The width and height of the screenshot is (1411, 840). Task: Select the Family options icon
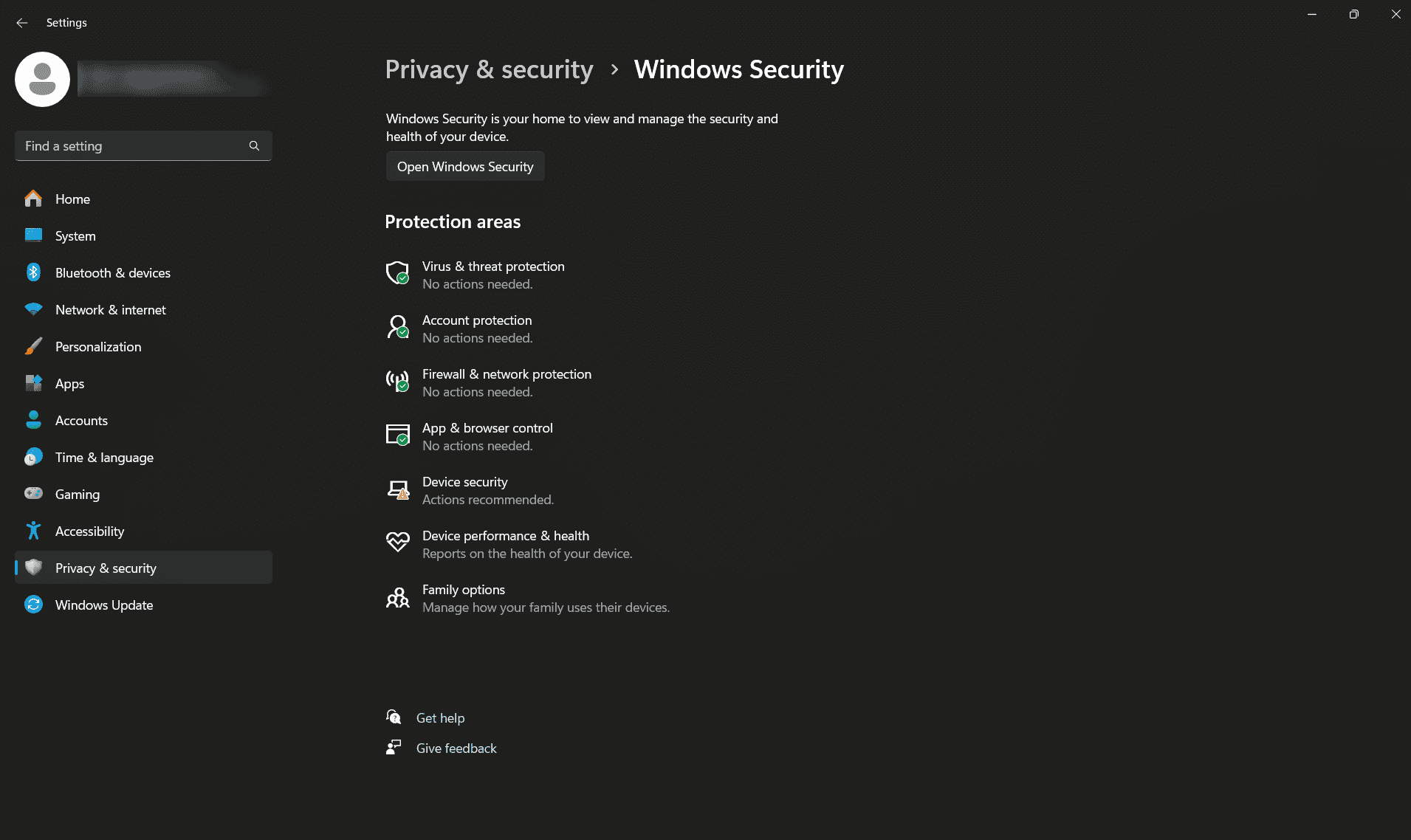pyautogui.click(x=398, y=597)
